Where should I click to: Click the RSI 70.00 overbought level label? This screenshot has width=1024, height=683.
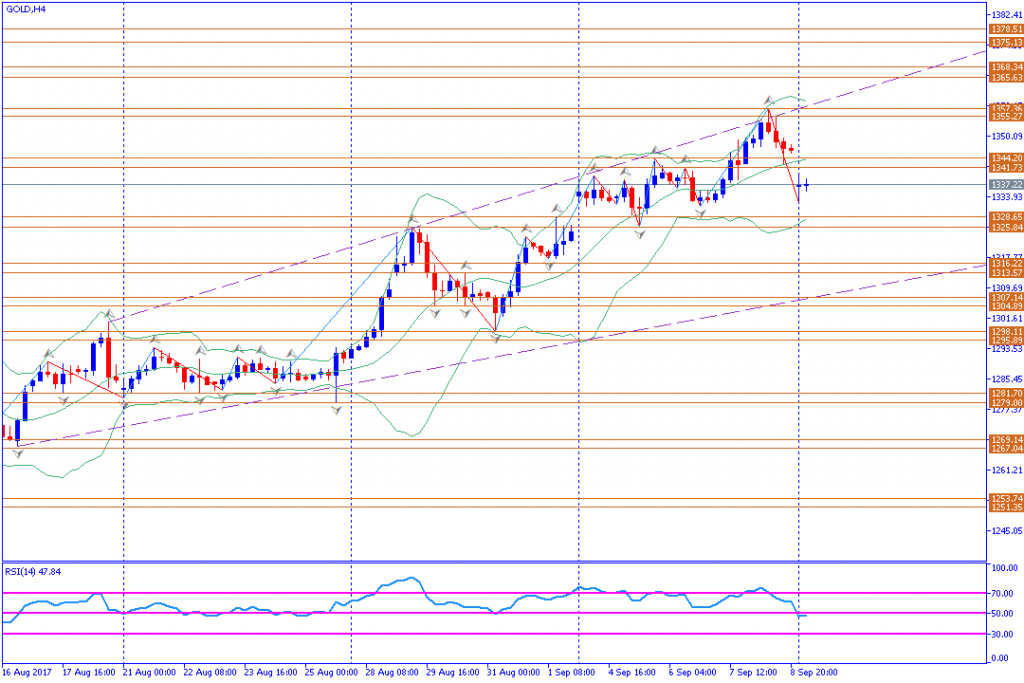click(1002, 594)
